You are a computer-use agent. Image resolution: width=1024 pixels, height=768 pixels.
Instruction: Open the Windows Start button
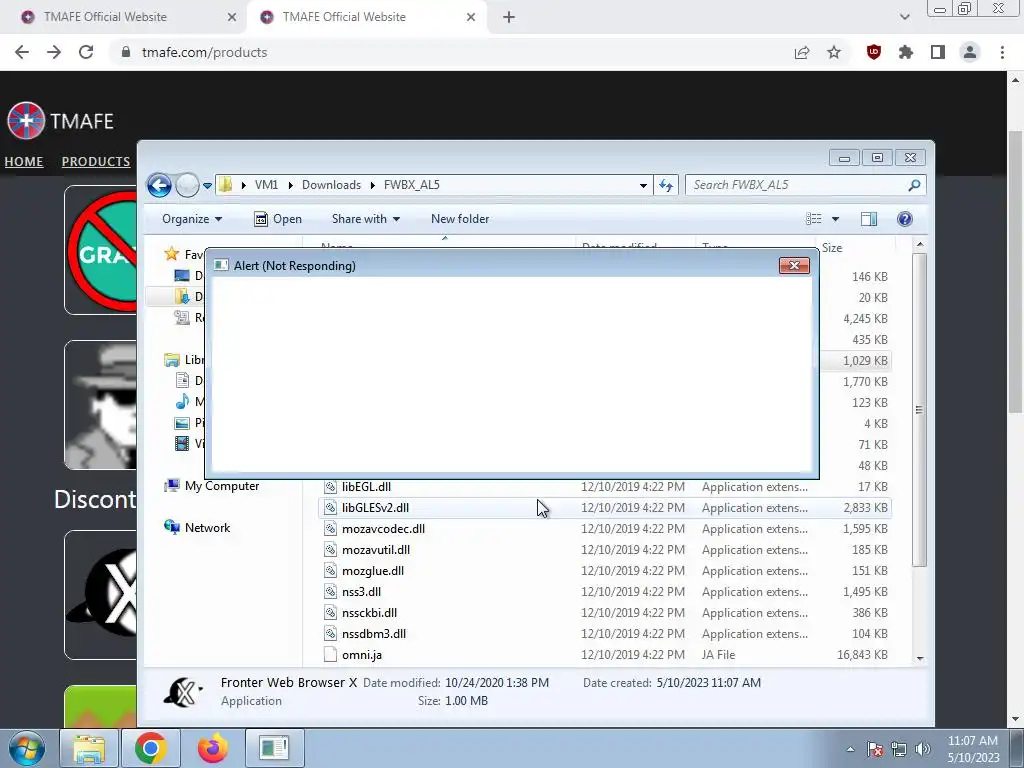coord(27,748)
